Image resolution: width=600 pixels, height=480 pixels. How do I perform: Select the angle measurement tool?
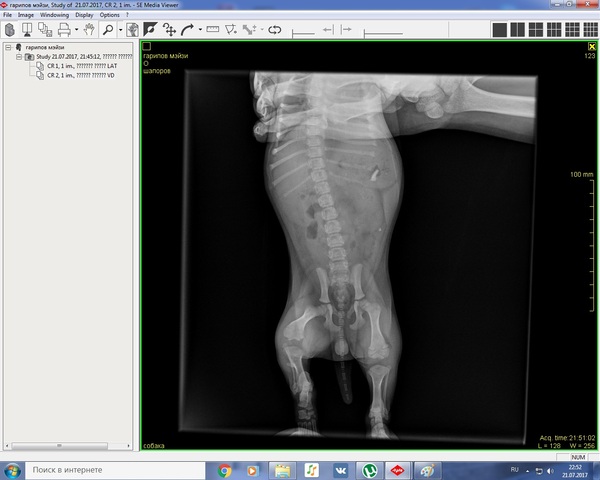pos(231,30)
